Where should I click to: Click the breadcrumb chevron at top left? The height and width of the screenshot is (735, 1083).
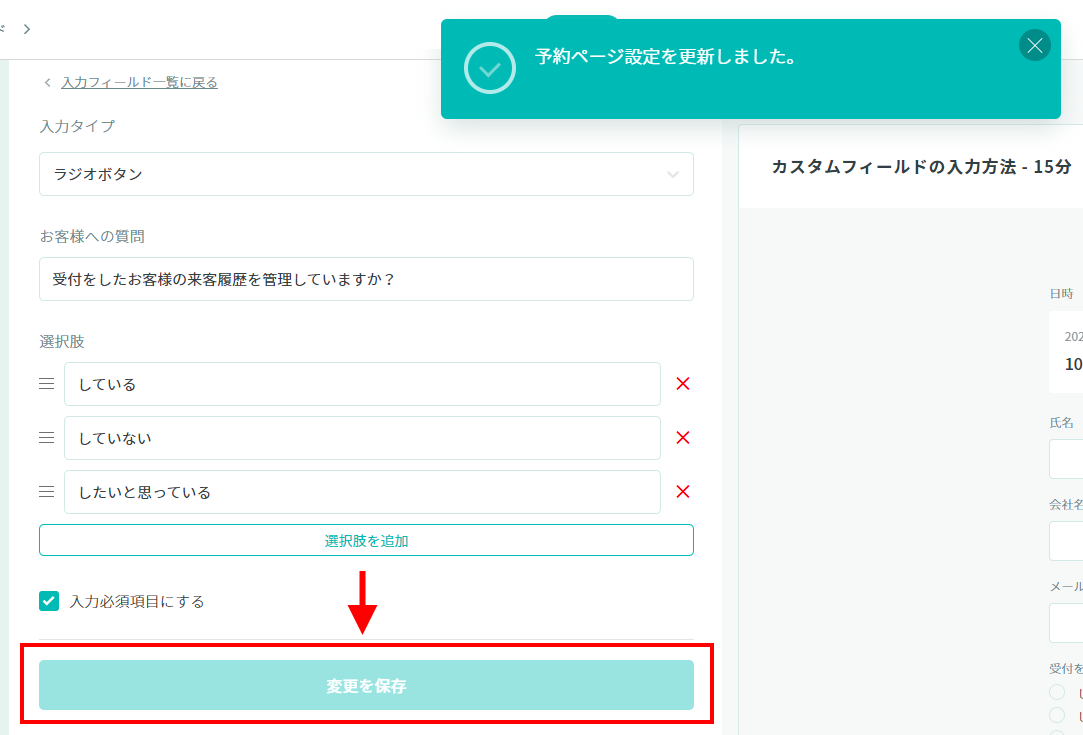[27, 29]
